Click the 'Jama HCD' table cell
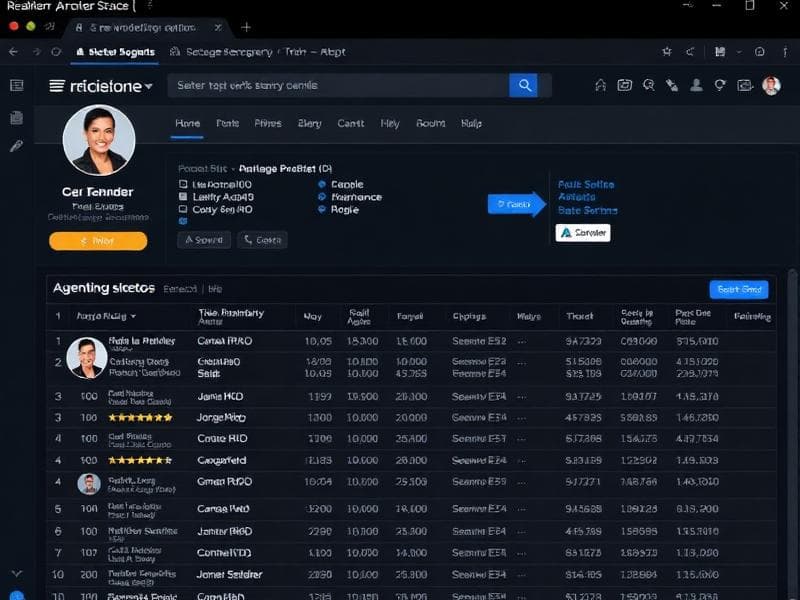This screenshot has height=600, width=800. coord(220,396)
